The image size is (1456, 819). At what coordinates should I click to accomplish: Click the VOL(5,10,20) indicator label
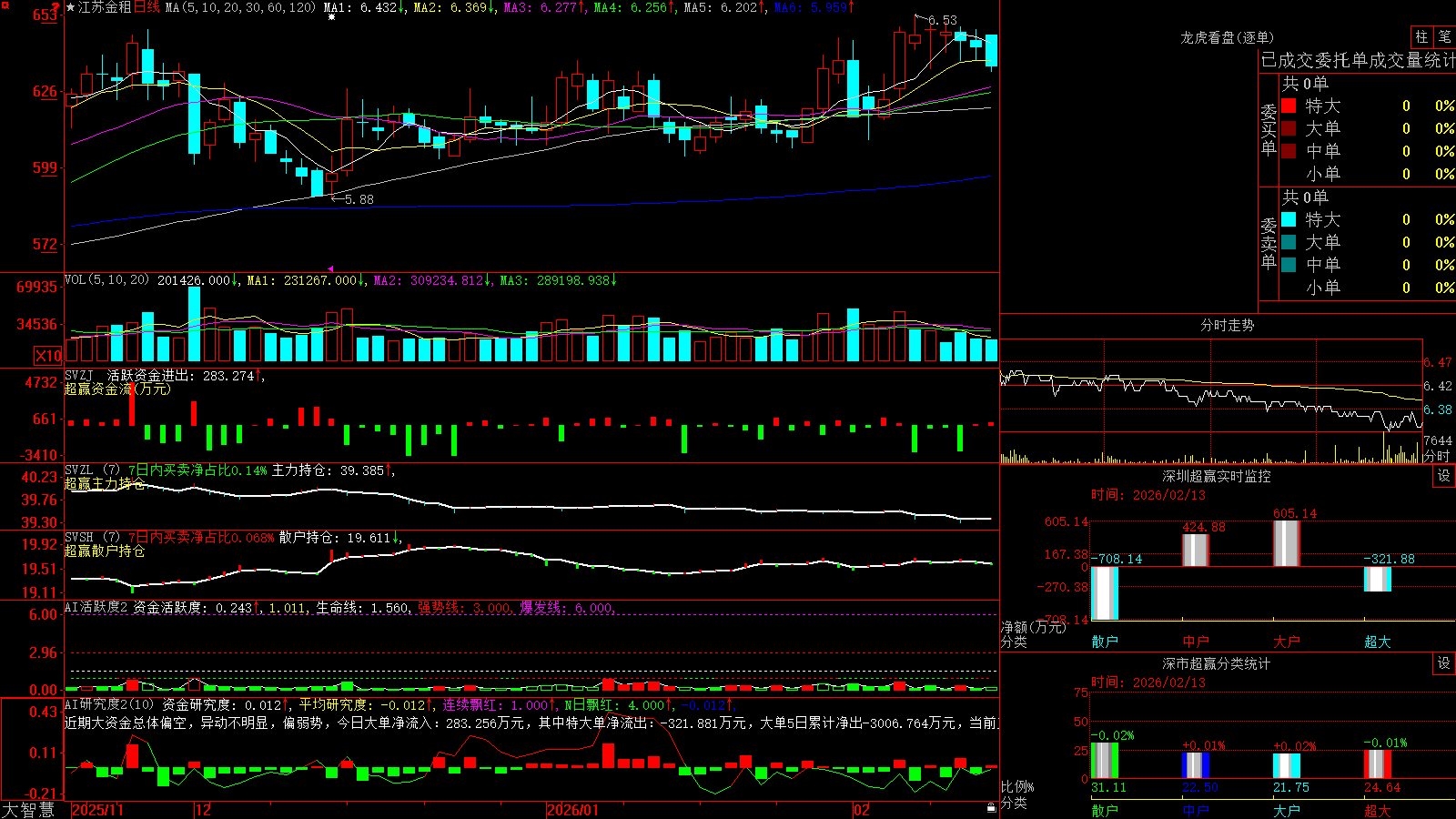[106, 280]
